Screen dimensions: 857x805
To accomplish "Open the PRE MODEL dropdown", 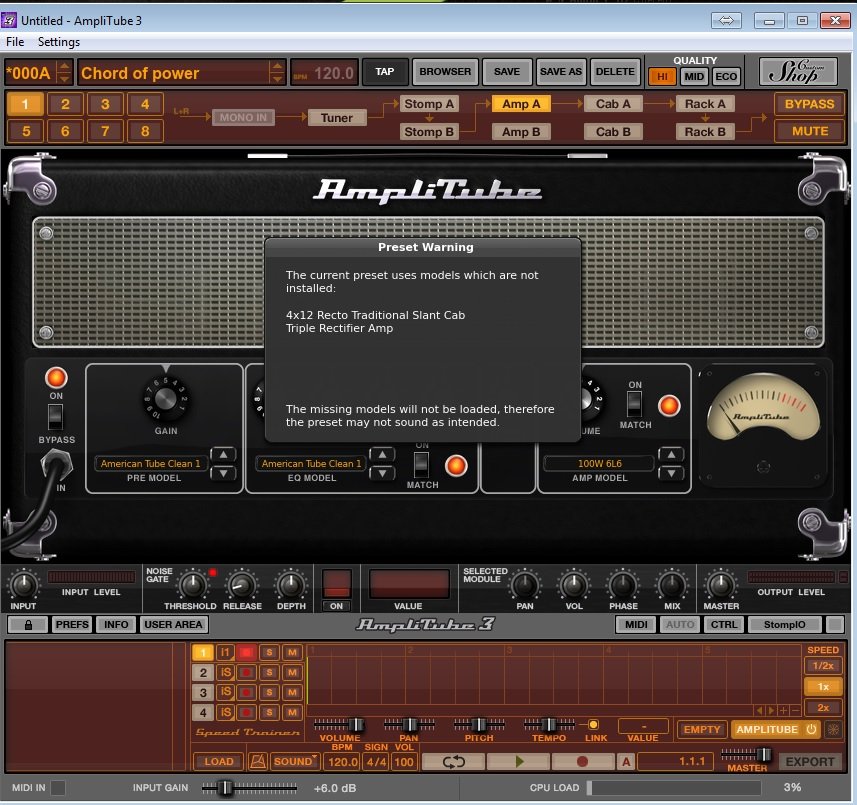I will point(149,464).
